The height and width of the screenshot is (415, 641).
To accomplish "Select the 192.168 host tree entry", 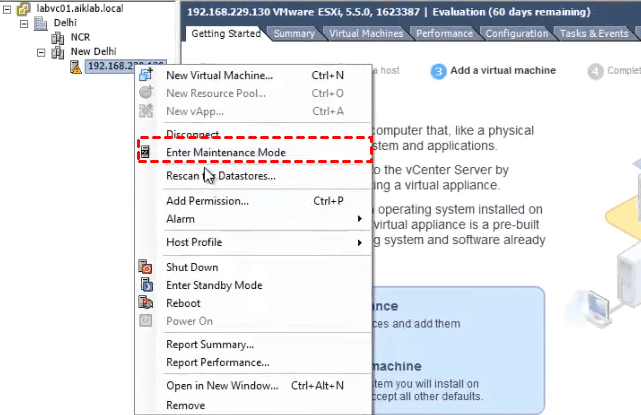I will point(126,66).
